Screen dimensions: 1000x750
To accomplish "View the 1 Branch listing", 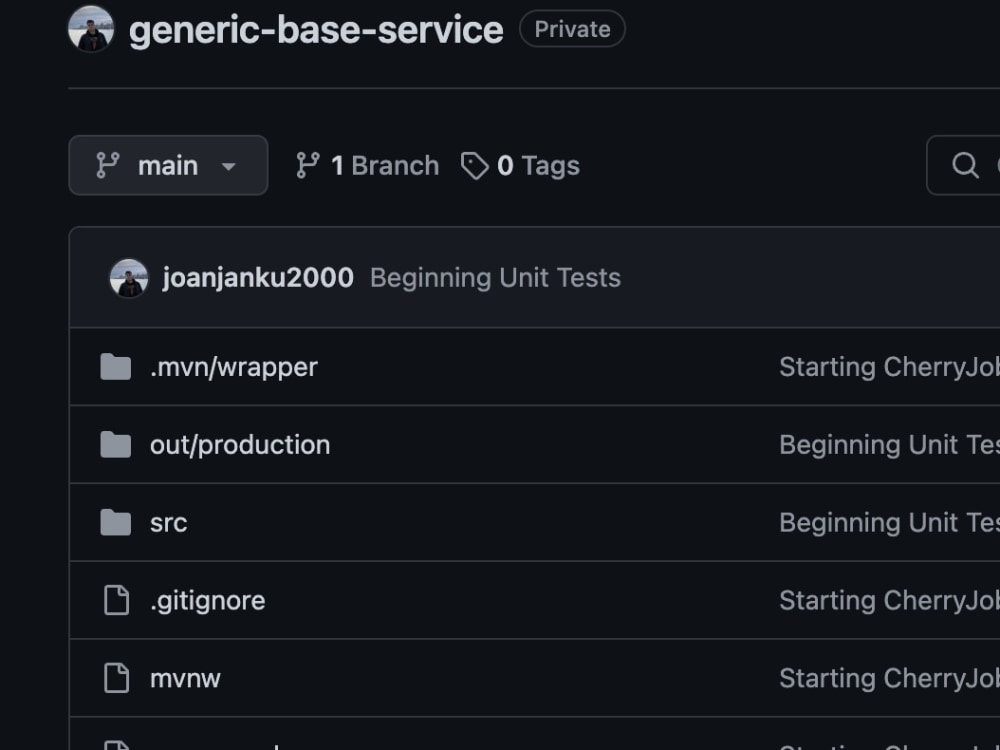I will 384,165.
